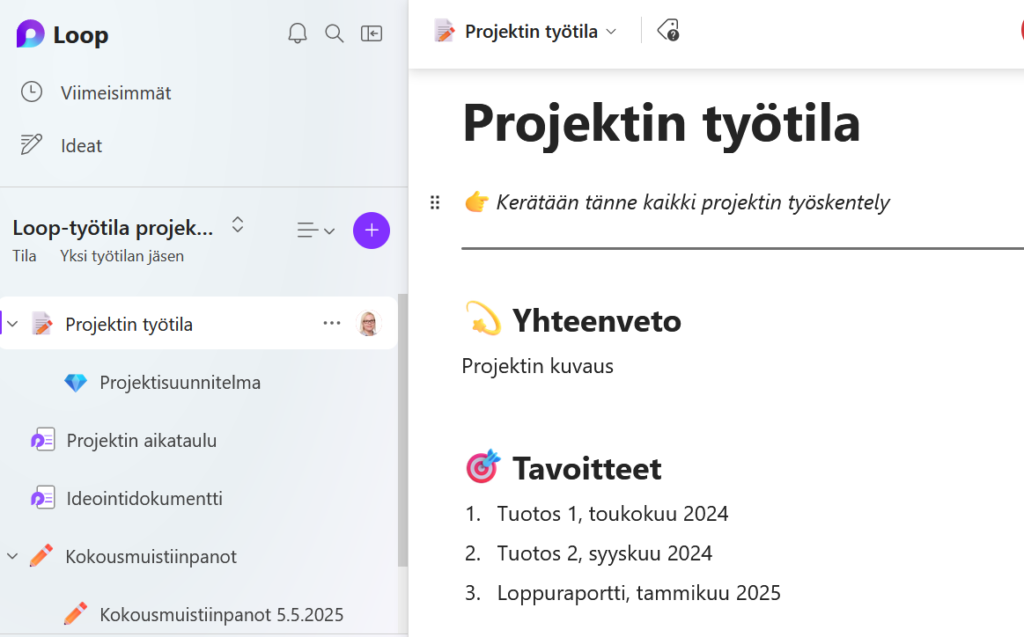1024x637 pixels.
Task: Collapse the Kokousmuistiinpanot section
Action: pyautogui.click(x=13, y=556)
